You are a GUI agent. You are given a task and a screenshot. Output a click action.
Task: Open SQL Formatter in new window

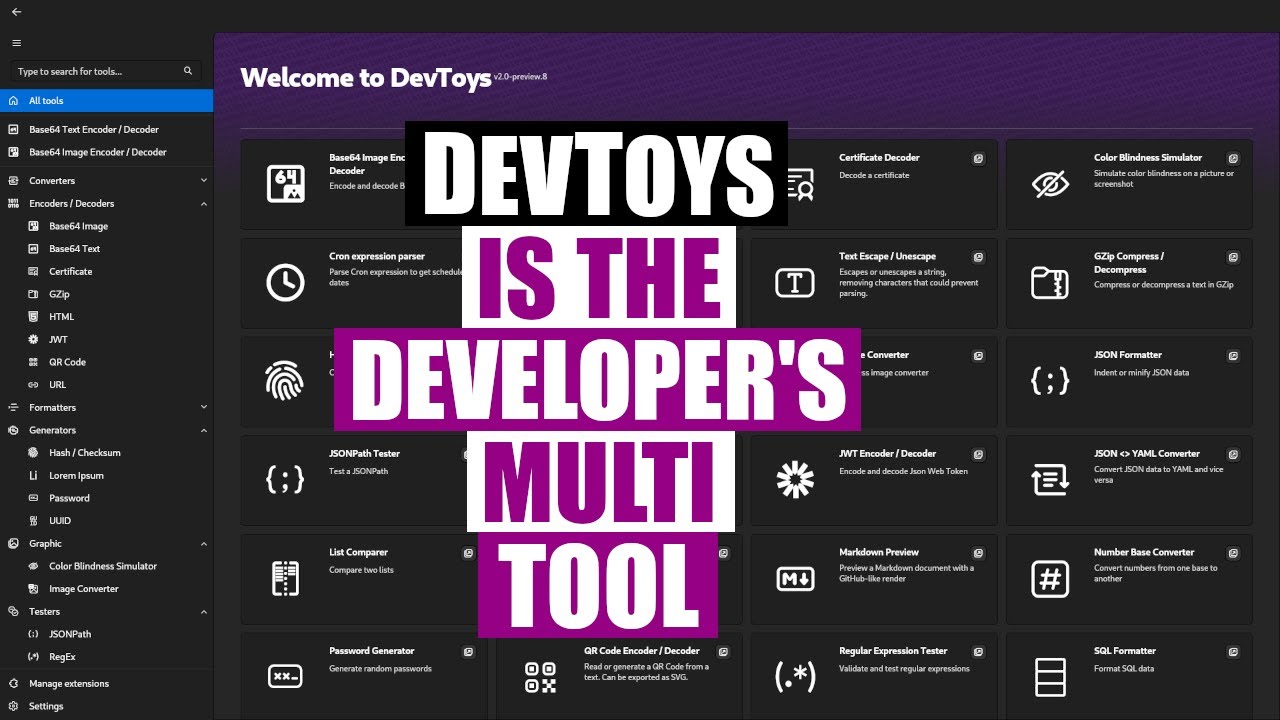1234,651
